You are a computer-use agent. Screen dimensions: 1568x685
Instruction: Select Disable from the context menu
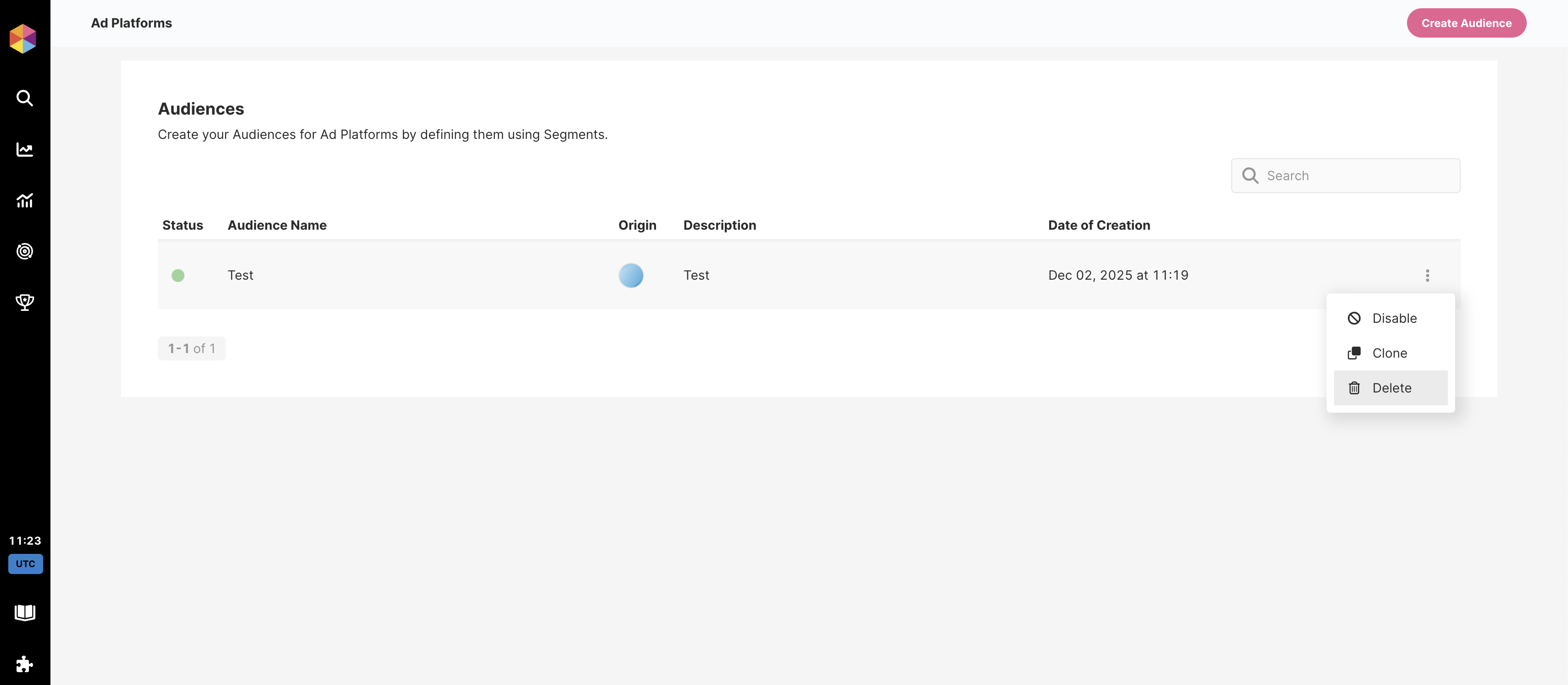(x=1393, y=318)
